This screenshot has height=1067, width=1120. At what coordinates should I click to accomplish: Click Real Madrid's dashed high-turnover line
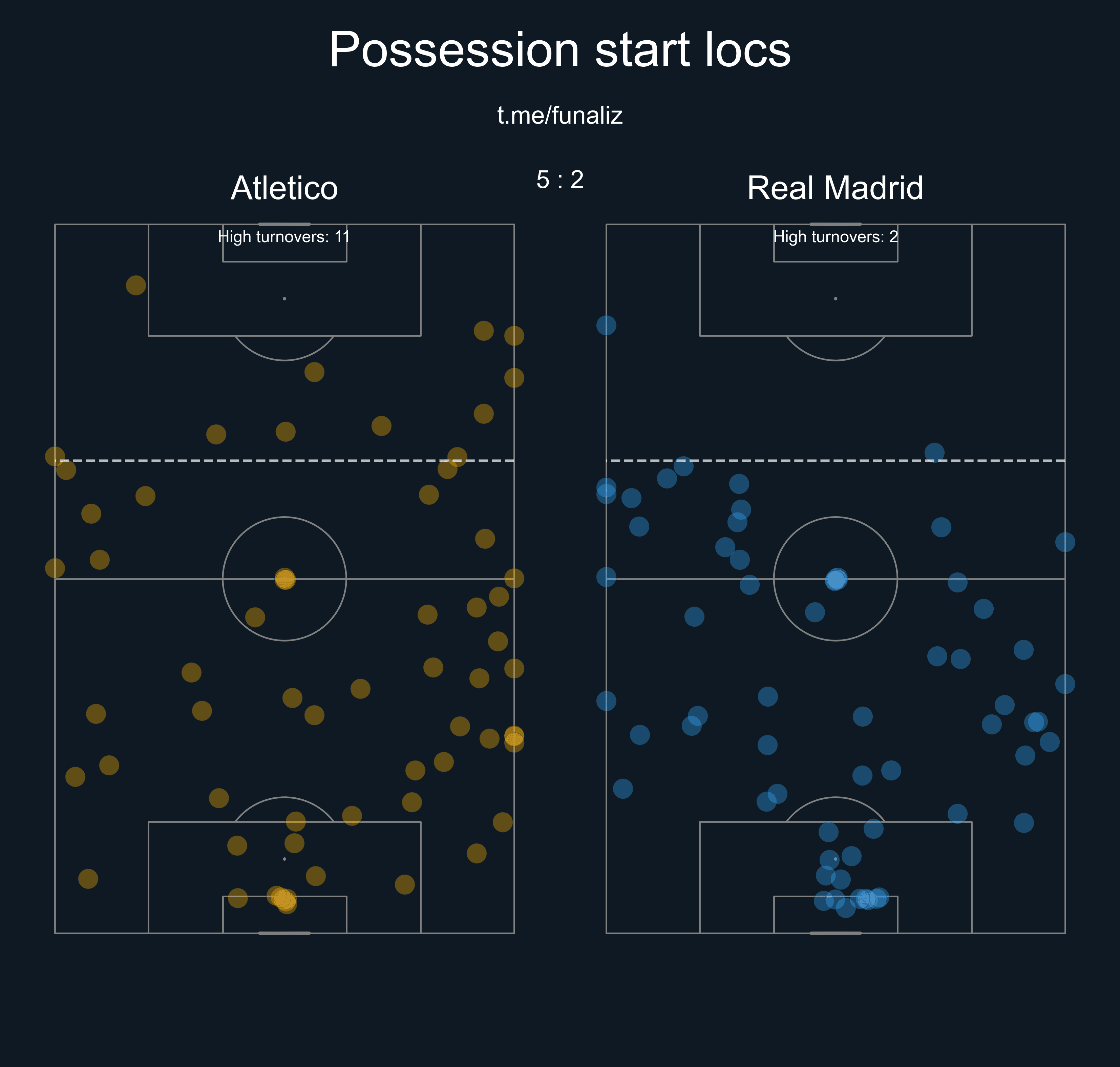tap(836, 460)
